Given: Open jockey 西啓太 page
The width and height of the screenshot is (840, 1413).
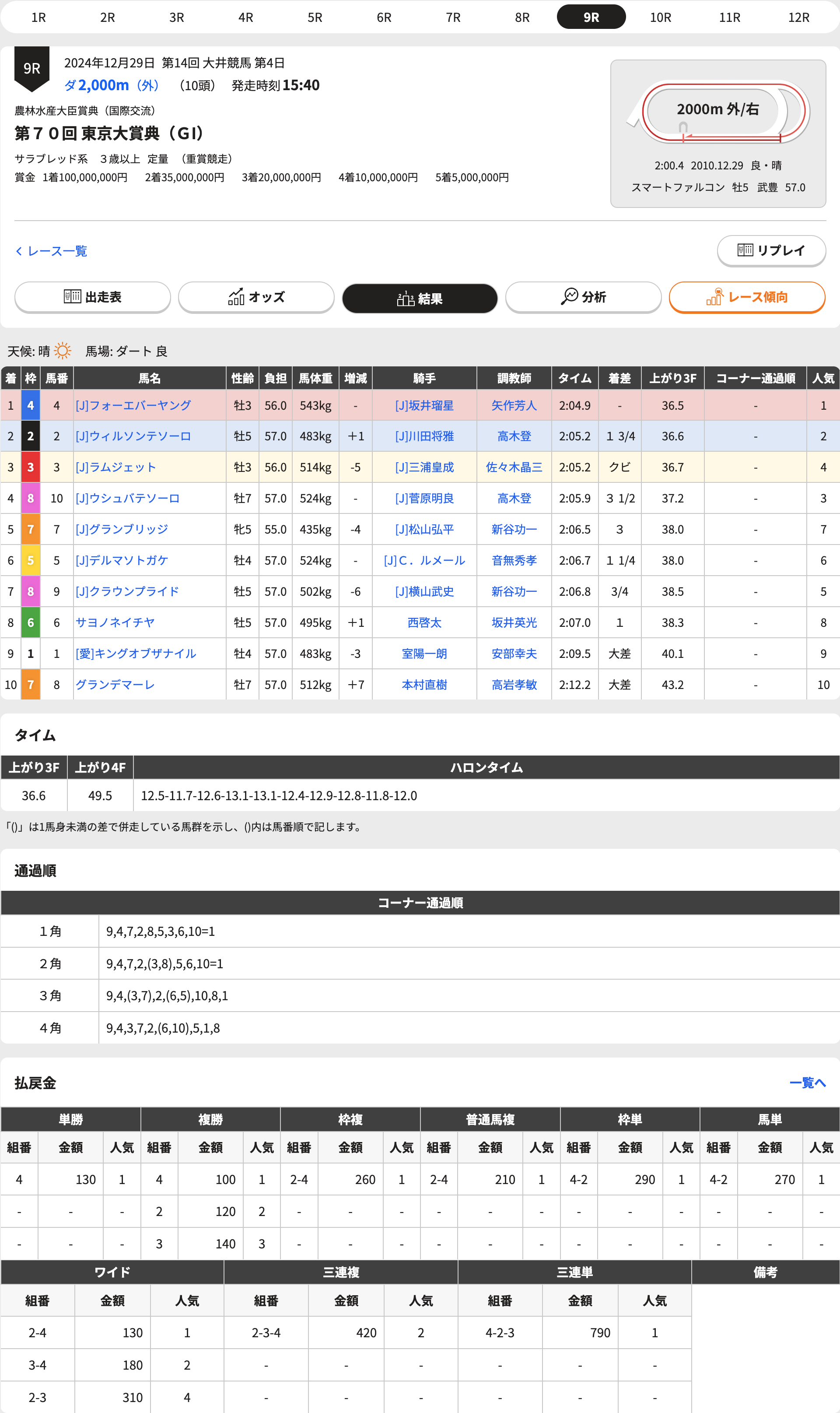Looking at the screenshot, I should coord(424,622).
